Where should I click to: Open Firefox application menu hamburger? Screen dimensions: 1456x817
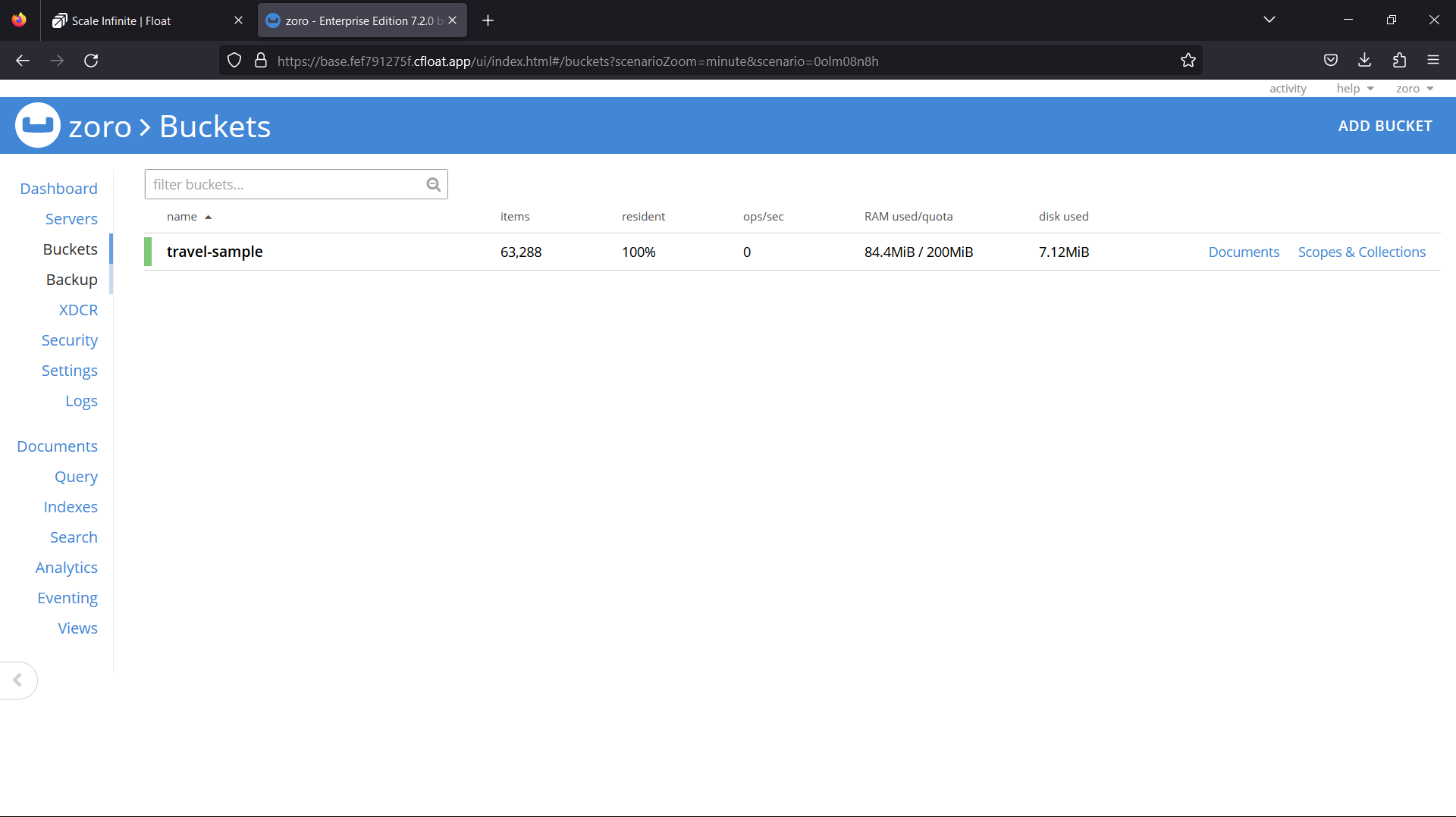pos(1432,61)
